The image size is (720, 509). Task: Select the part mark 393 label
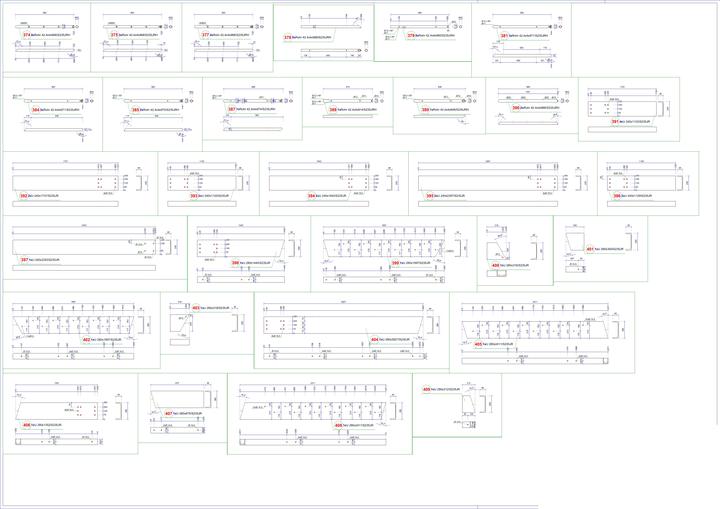[x=194, y=196]
